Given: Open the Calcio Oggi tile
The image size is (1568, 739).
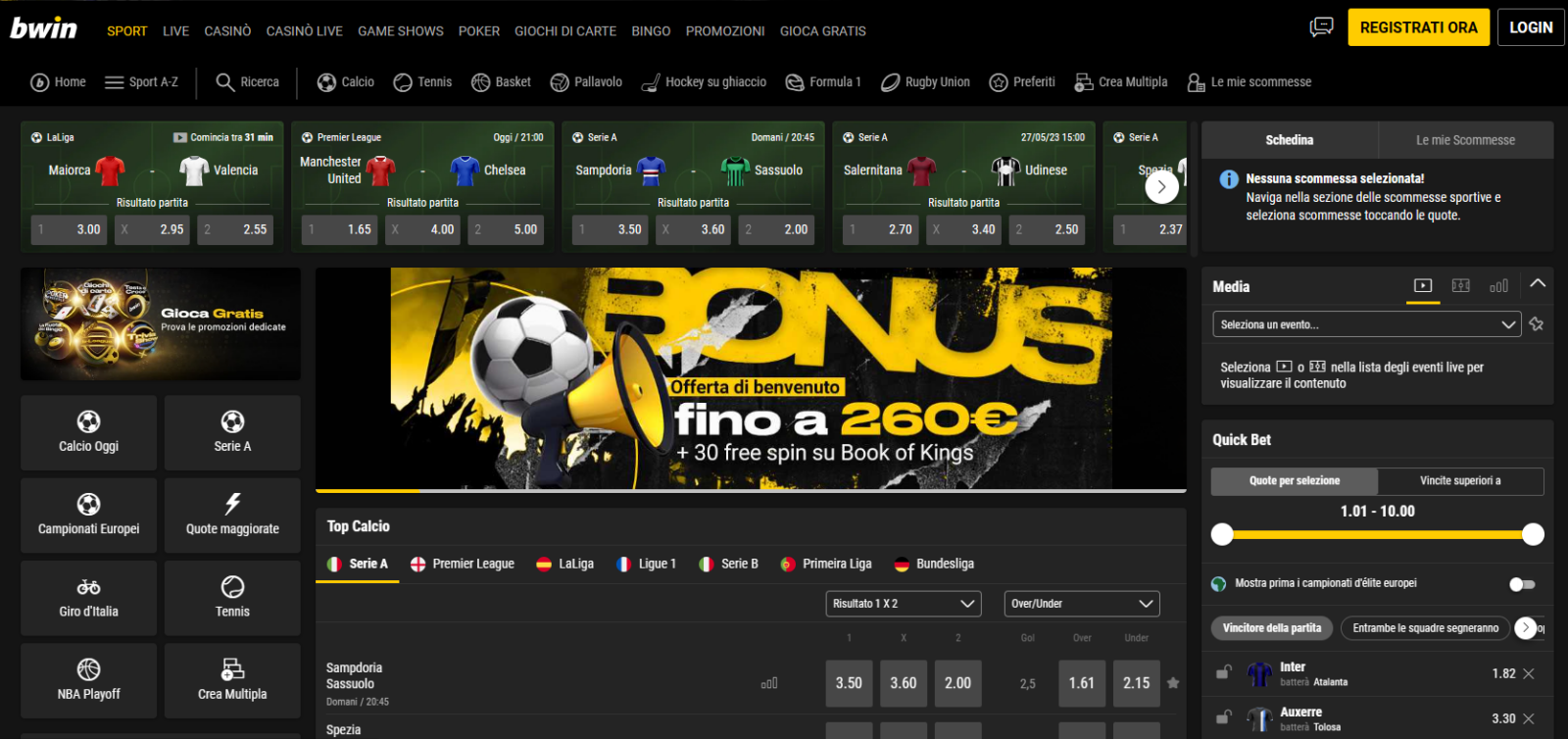Looking at the screenshot, I should [x=88, y=432].
